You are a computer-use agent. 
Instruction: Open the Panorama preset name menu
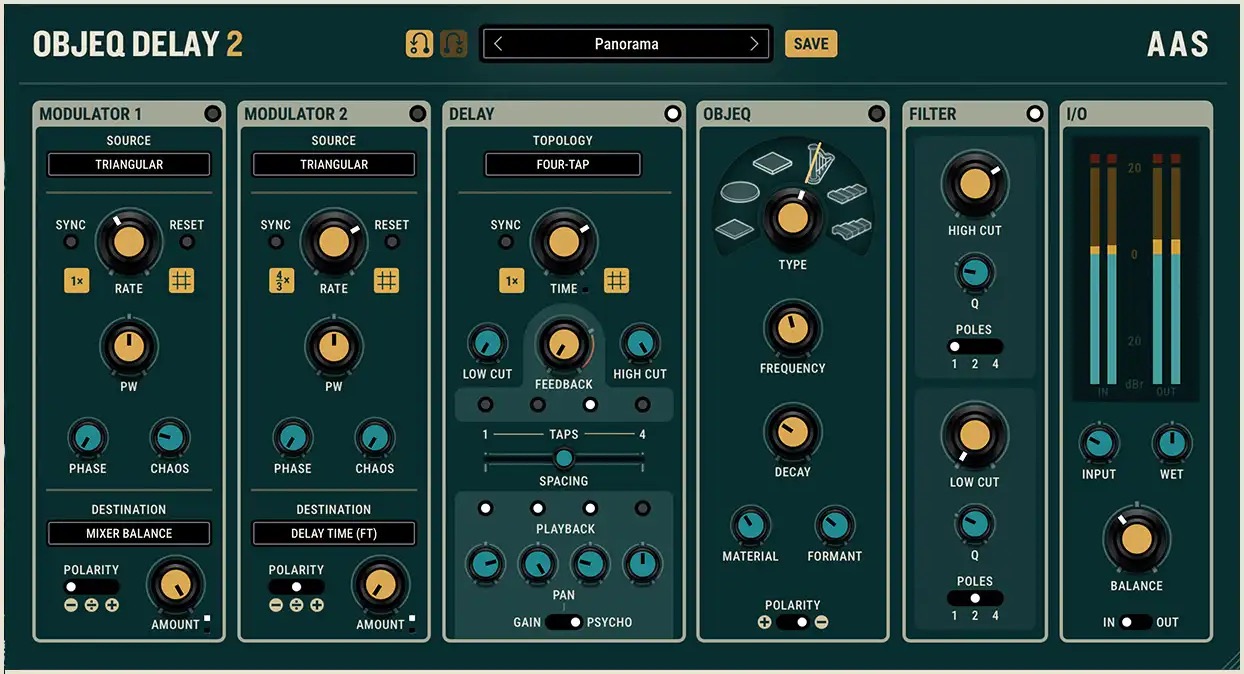coord(626,44)
